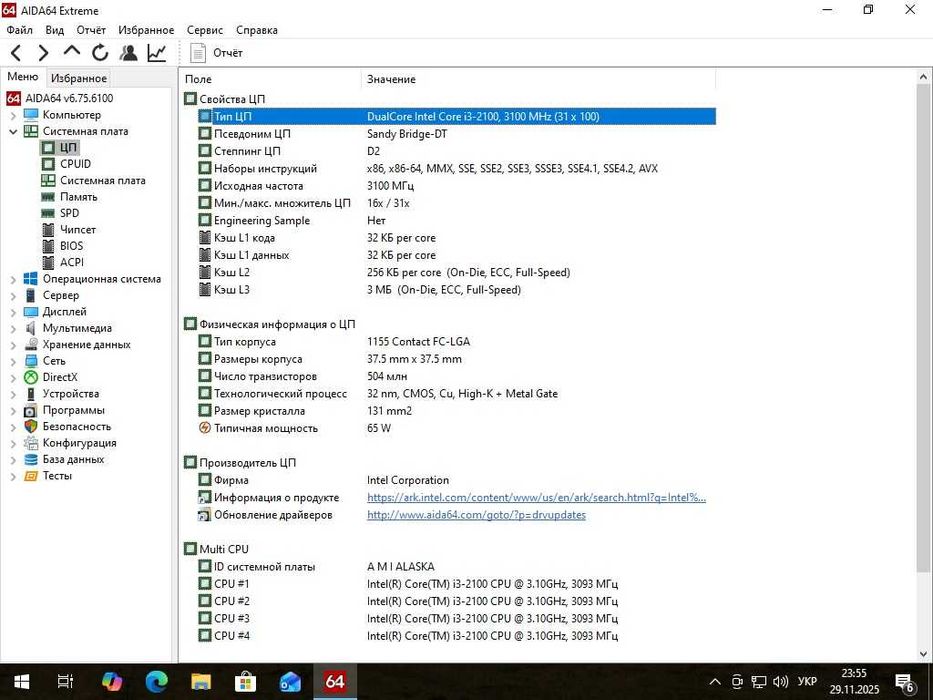Open the Вид menu
This screenshot has width=933, height=700.
pyautogui.click(x=54, y=30)
